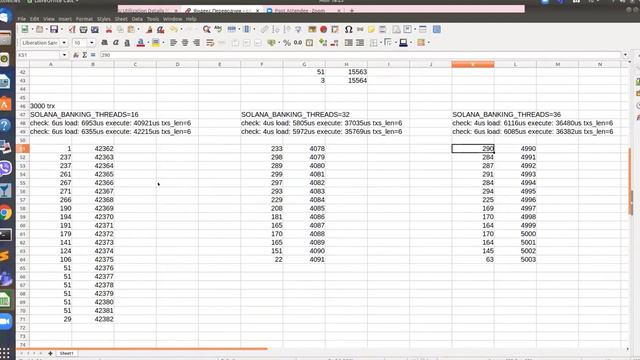The image size is (640, 360).
Task: Click the background color highlight swatch
Action: (156, 42)
